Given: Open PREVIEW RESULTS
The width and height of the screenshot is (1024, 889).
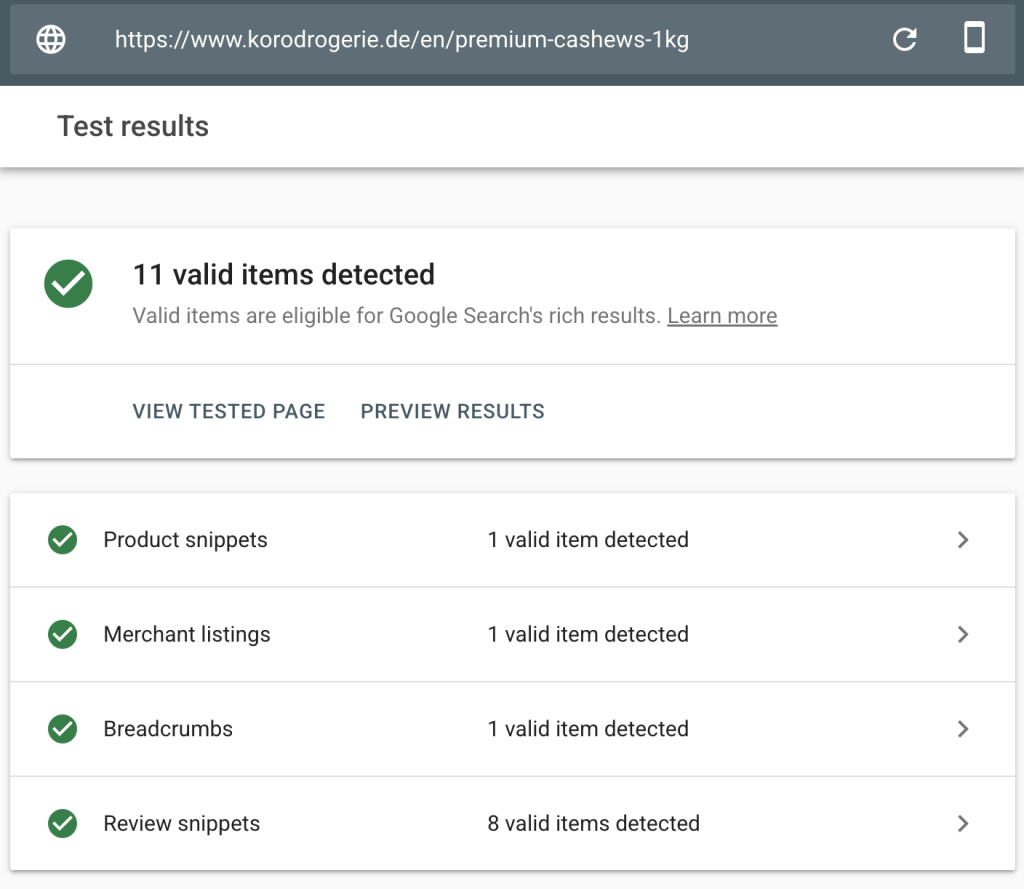Looking at the screenshot, I should pos(453,412).
